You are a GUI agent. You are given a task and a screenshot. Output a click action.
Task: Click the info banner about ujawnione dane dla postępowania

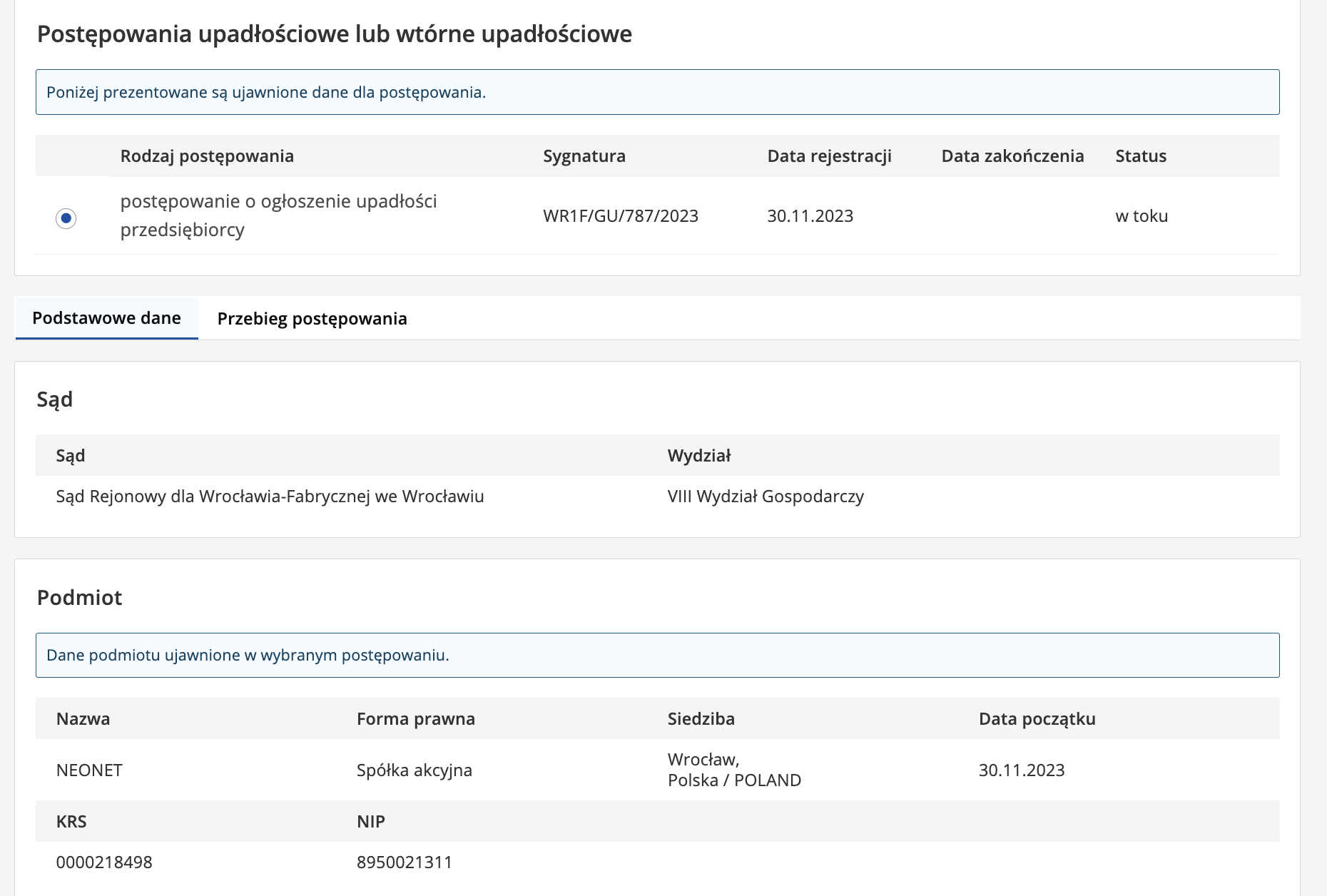coord(657,92)
